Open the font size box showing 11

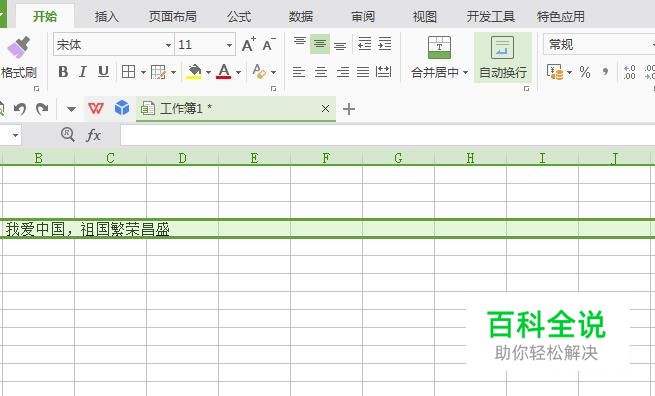point(205,44)
